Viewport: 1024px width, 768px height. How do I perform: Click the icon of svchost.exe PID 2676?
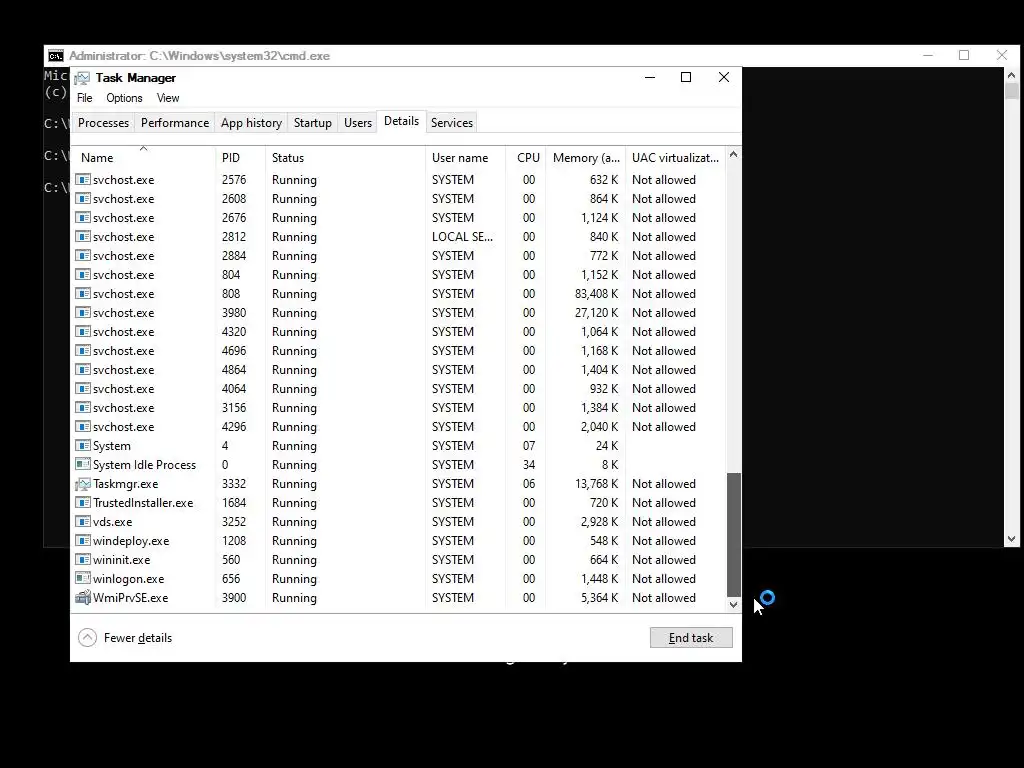82,217
